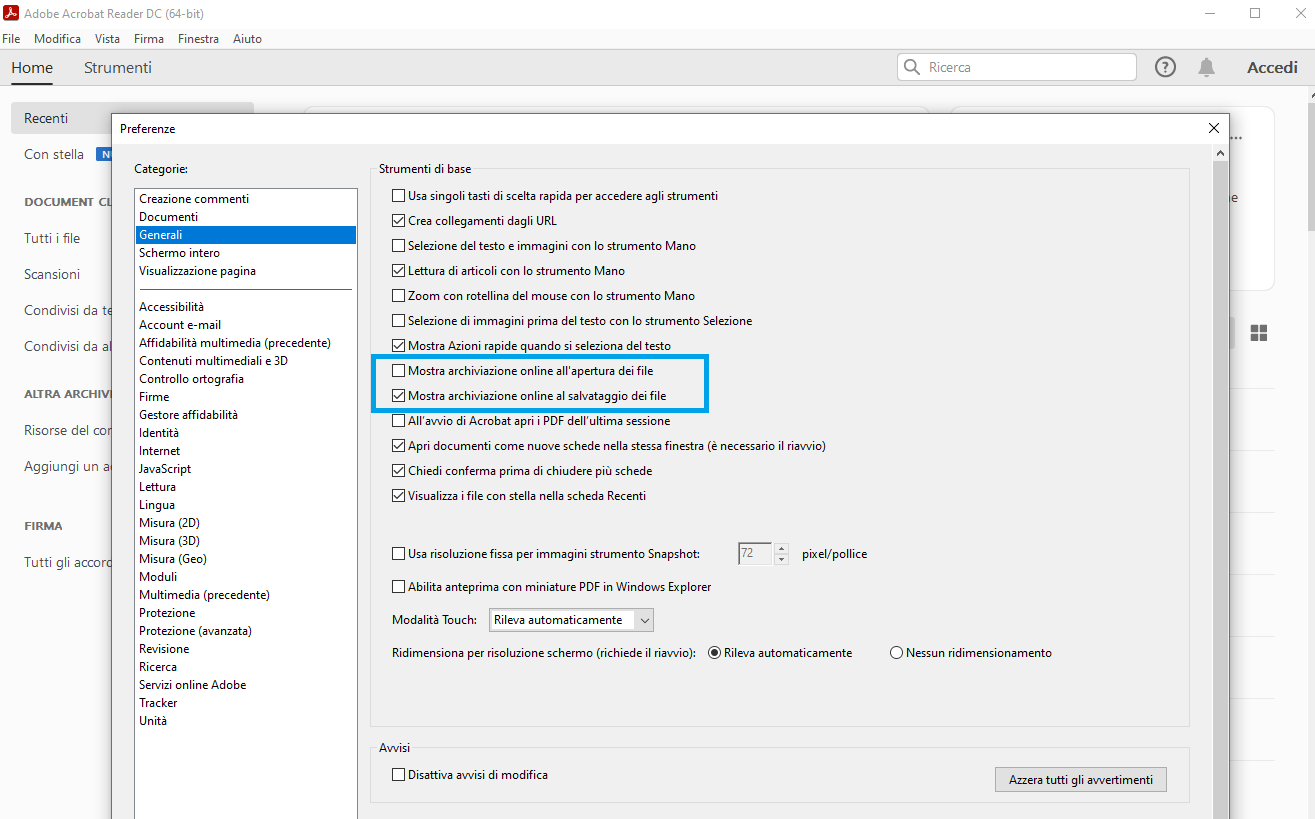Switch to the Strumenti tab
This screenshot has height=819, width=1315.
click(x=118, y=68)
